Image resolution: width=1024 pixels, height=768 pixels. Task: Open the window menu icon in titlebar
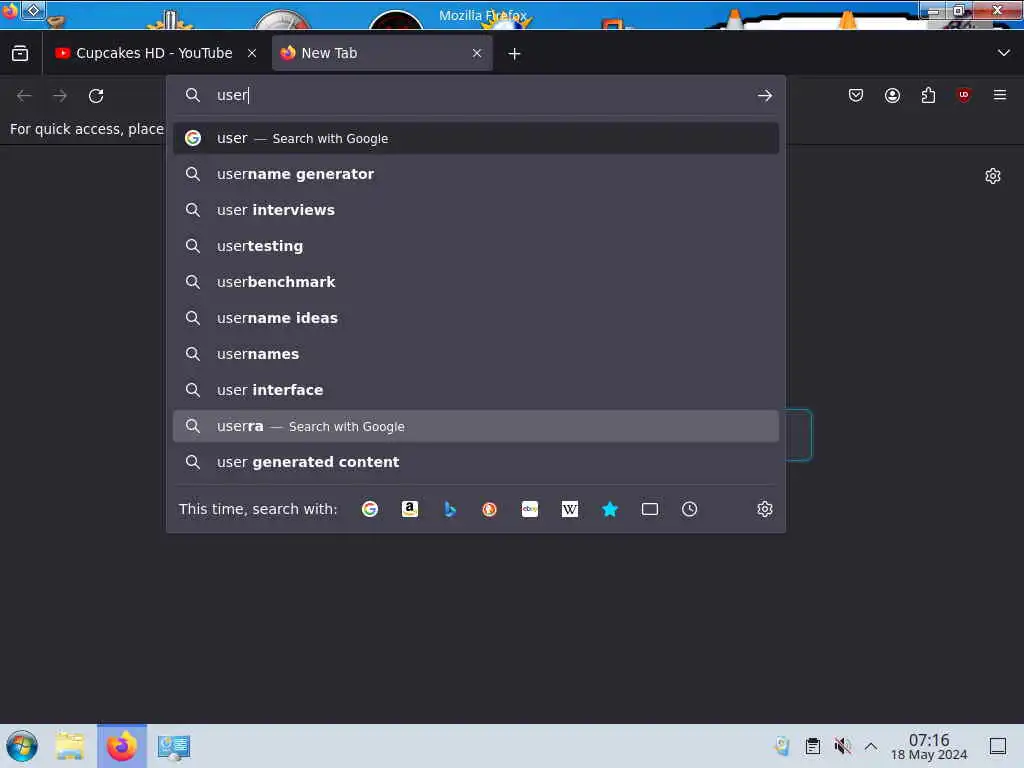coord(10,10)
